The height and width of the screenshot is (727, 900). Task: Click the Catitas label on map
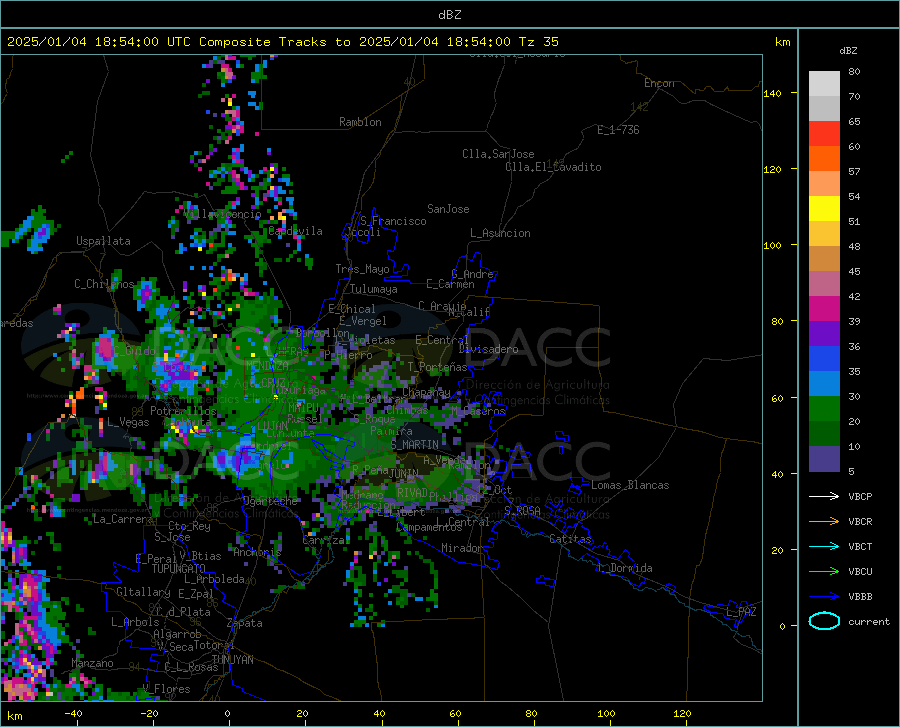click(x=570, y=539)
